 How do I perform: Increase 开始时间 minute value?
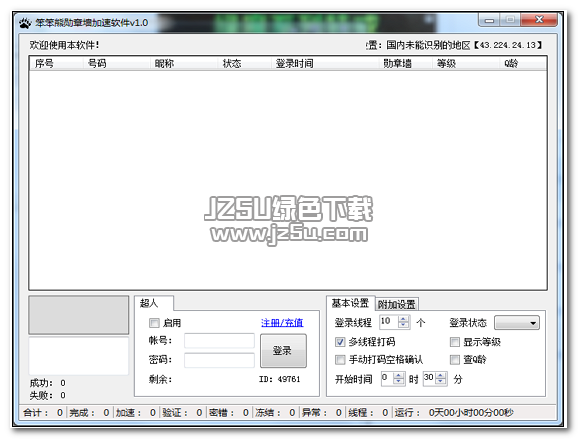441,376
